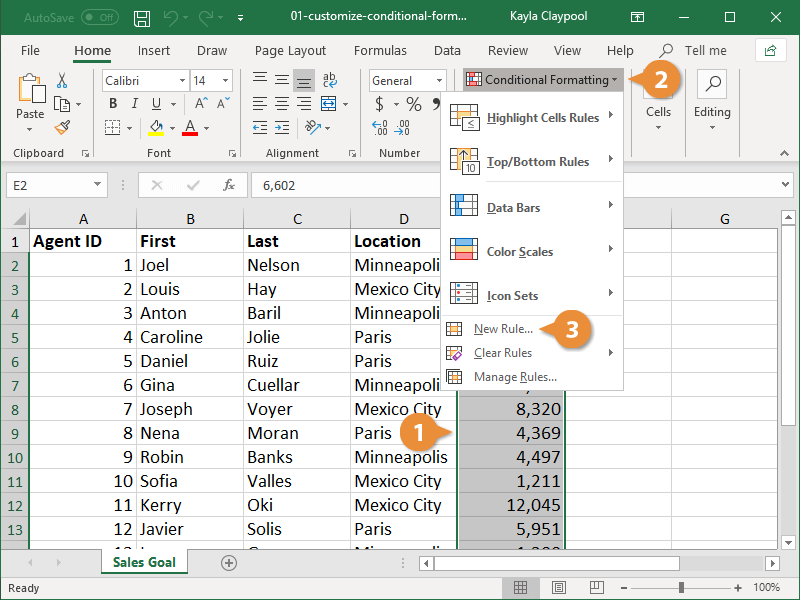Select New Rule from the menu
The height and width of the screenshot is (600, 800).
tap(505, 328)
